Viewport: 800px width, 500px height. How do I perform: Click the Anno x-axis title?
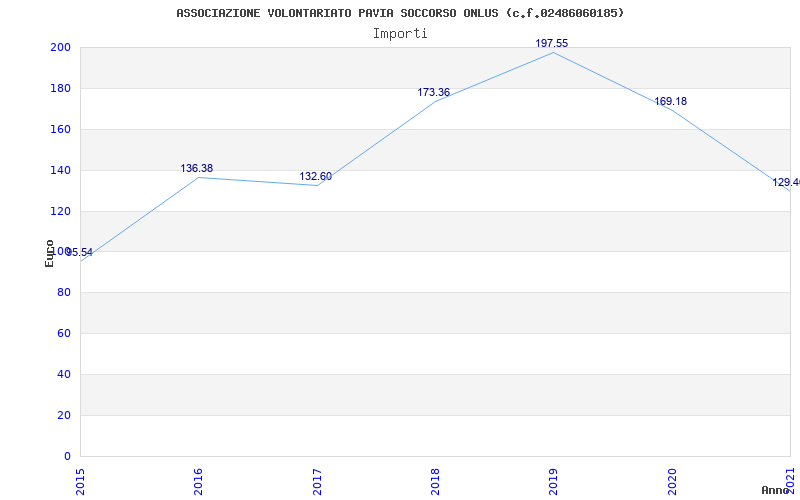(776, 490)
